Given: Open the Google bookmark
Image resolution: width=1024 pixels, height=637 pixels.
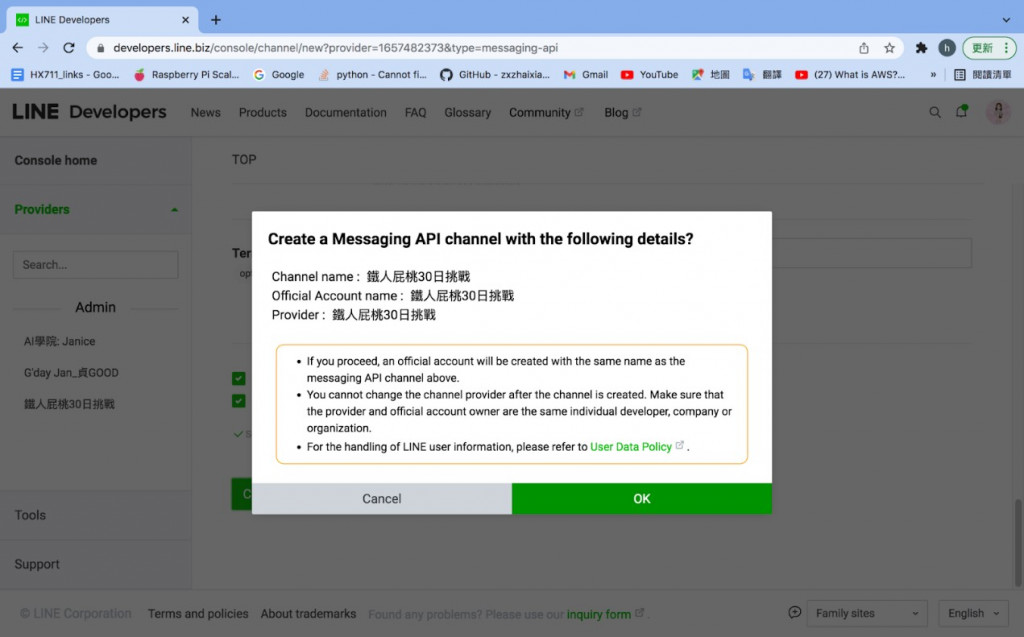Looking at the screenshot, I should tap(279, 74).
